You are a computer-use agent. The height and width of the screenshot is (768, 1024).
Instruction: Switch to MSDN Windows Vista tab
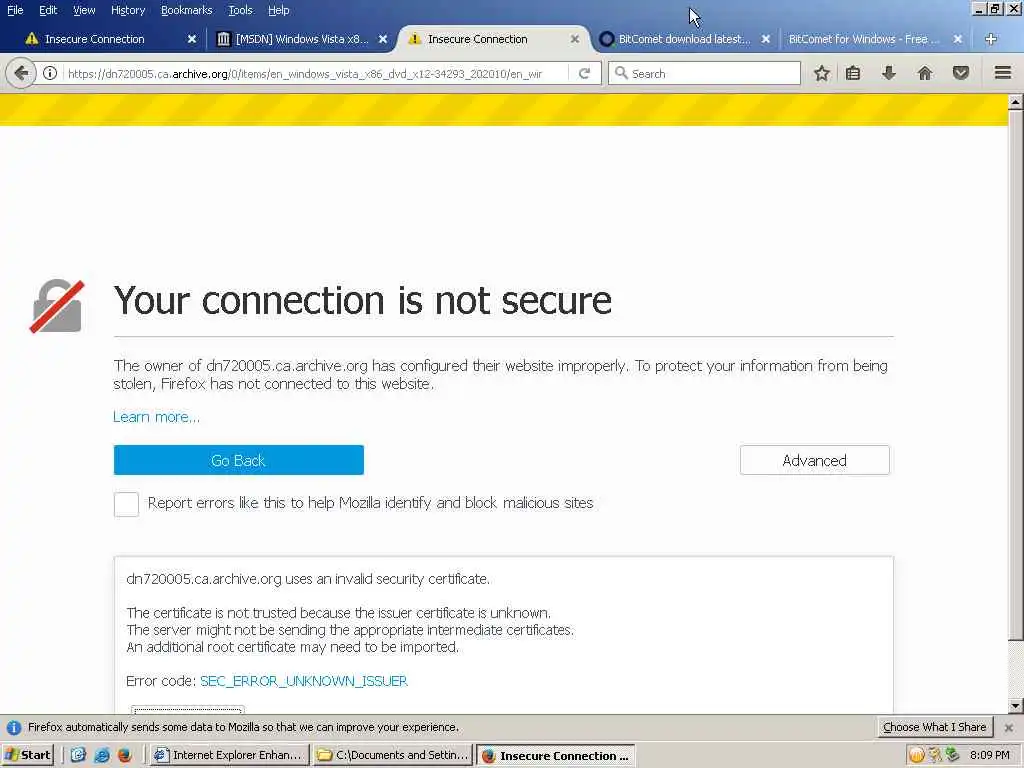(302, 39)
